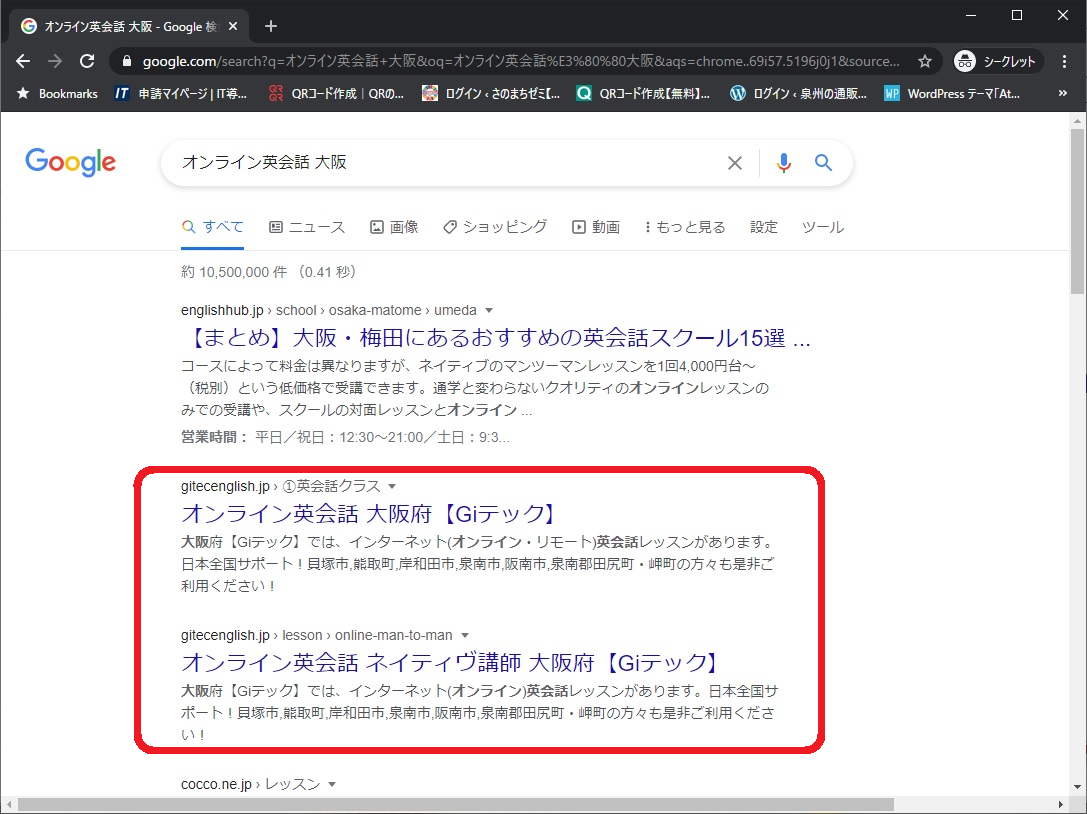This screenshot has width=1087, height=814.
Task: Open 申請マイページ IT bookmark
Action: coord(180,94)
